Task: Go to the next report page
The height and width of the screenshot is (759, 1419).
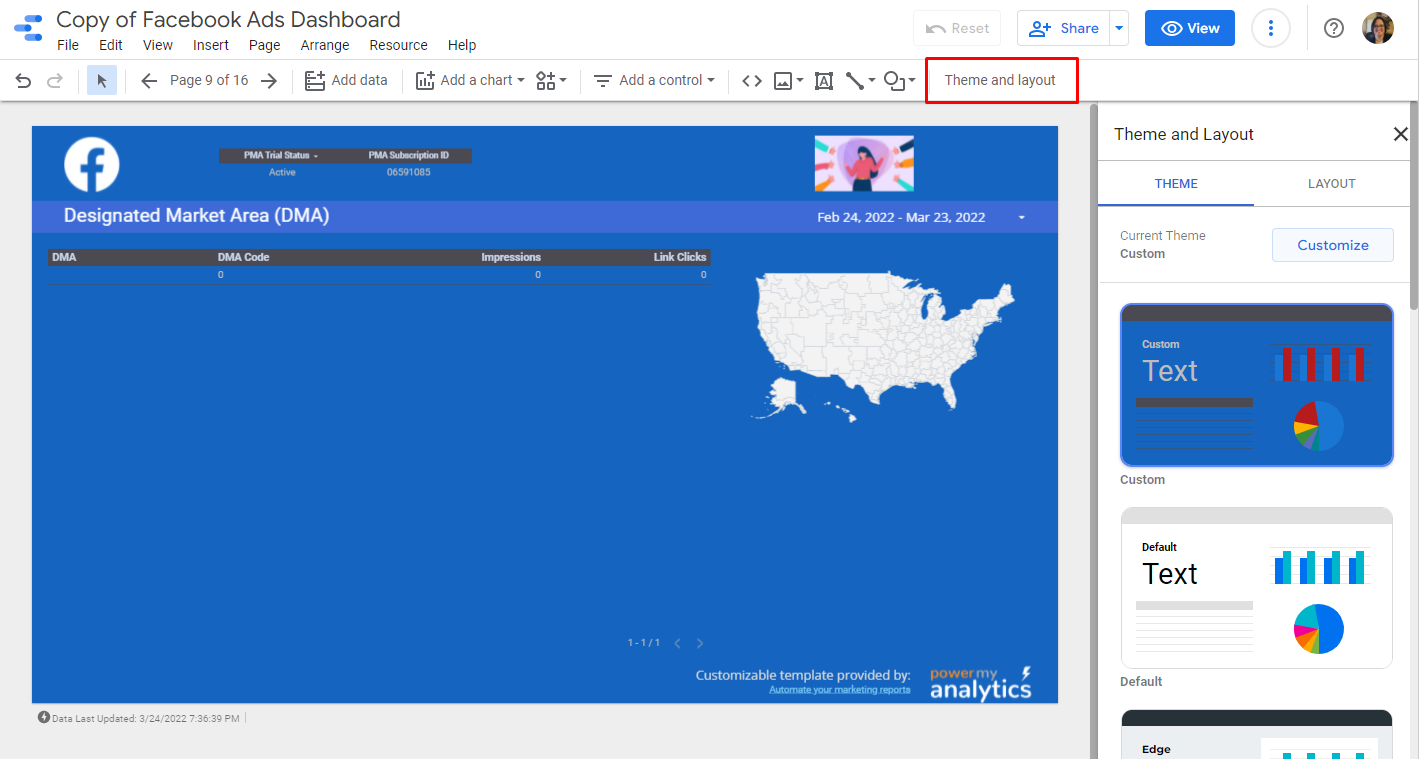Action: (x=268, y=81)
